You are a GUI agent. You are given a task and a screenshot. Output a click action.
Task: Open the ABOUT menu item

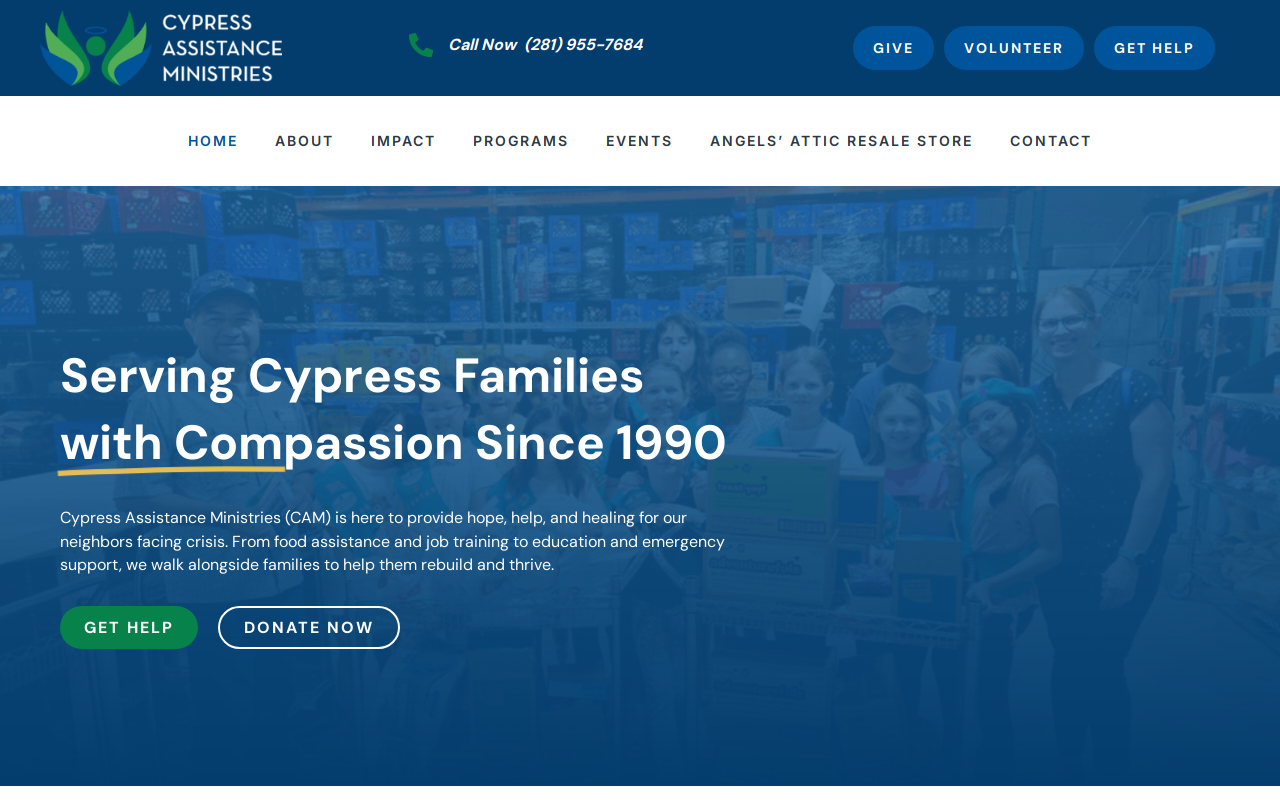click(304, 141)
